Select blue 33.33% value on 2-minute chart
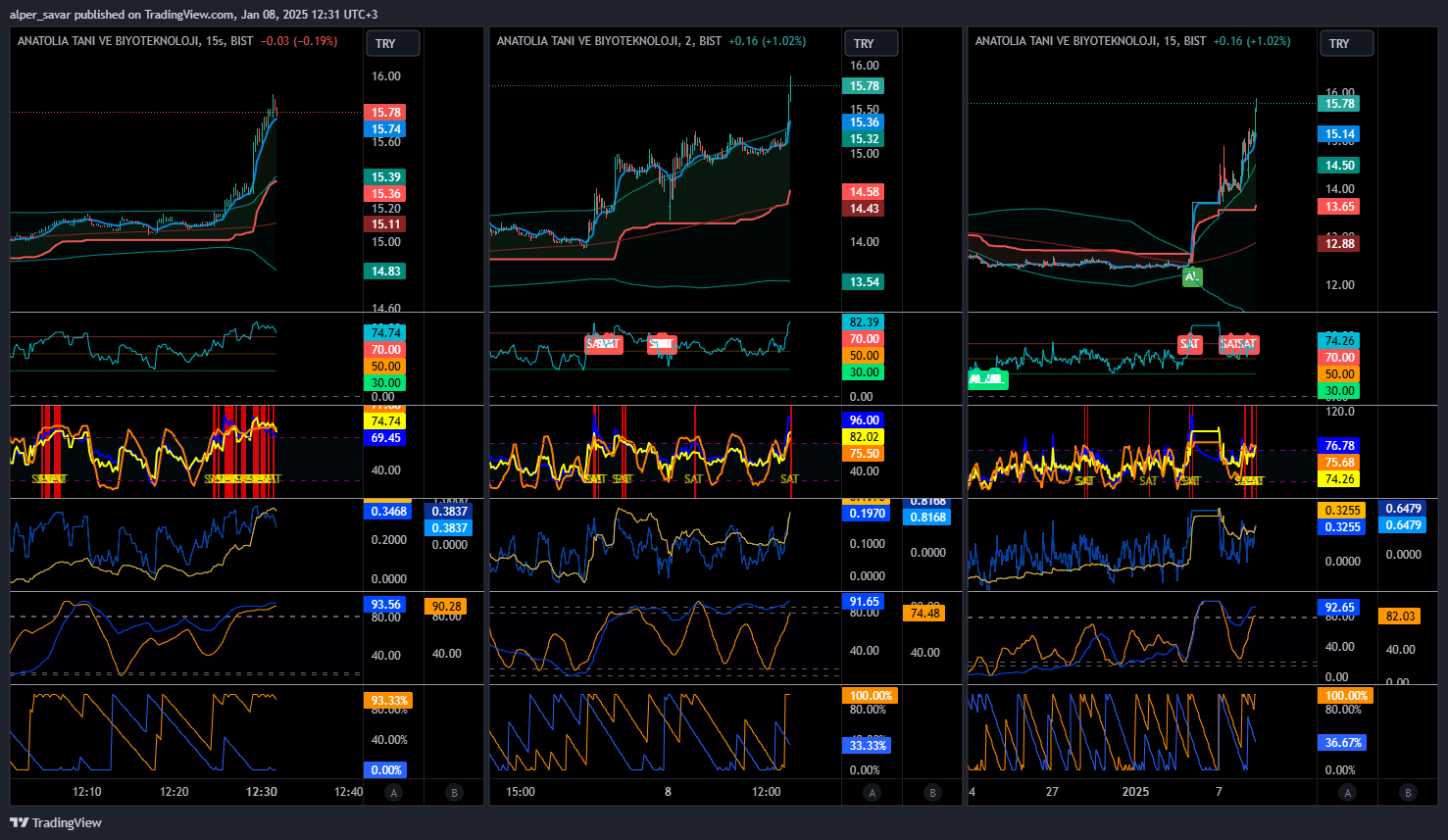 coord(868,746)
